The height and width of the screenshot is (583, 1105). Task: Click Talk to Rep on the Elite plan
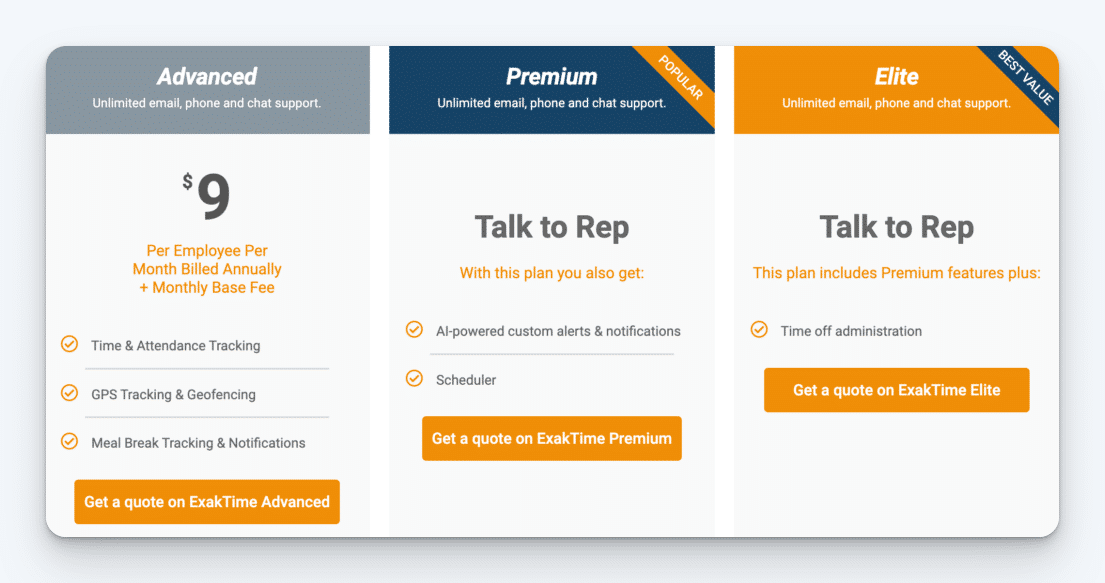pyautogui.click(x=896, y=227)
